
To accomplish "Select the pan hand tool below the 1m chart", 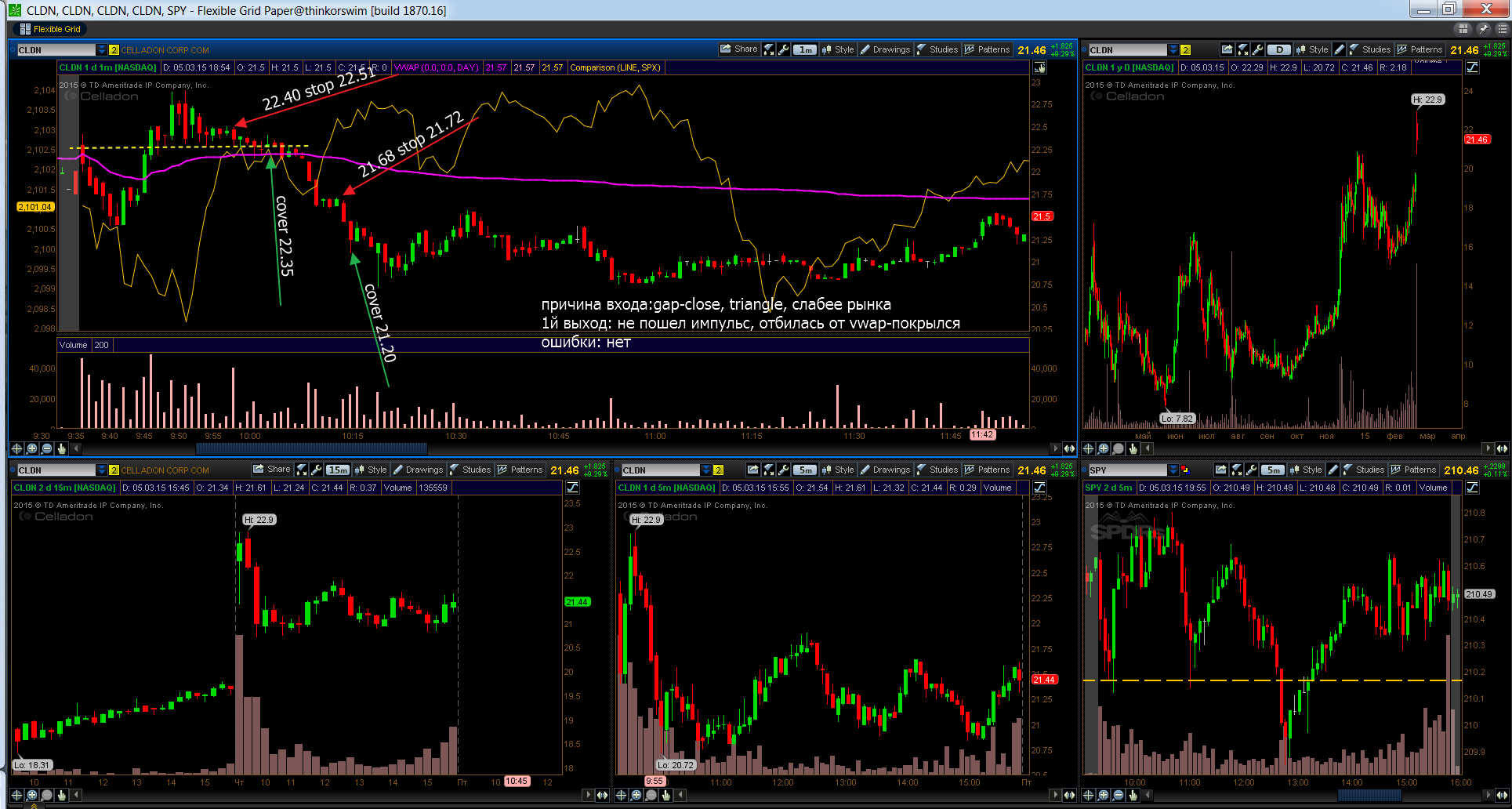I will pos(61,448).
